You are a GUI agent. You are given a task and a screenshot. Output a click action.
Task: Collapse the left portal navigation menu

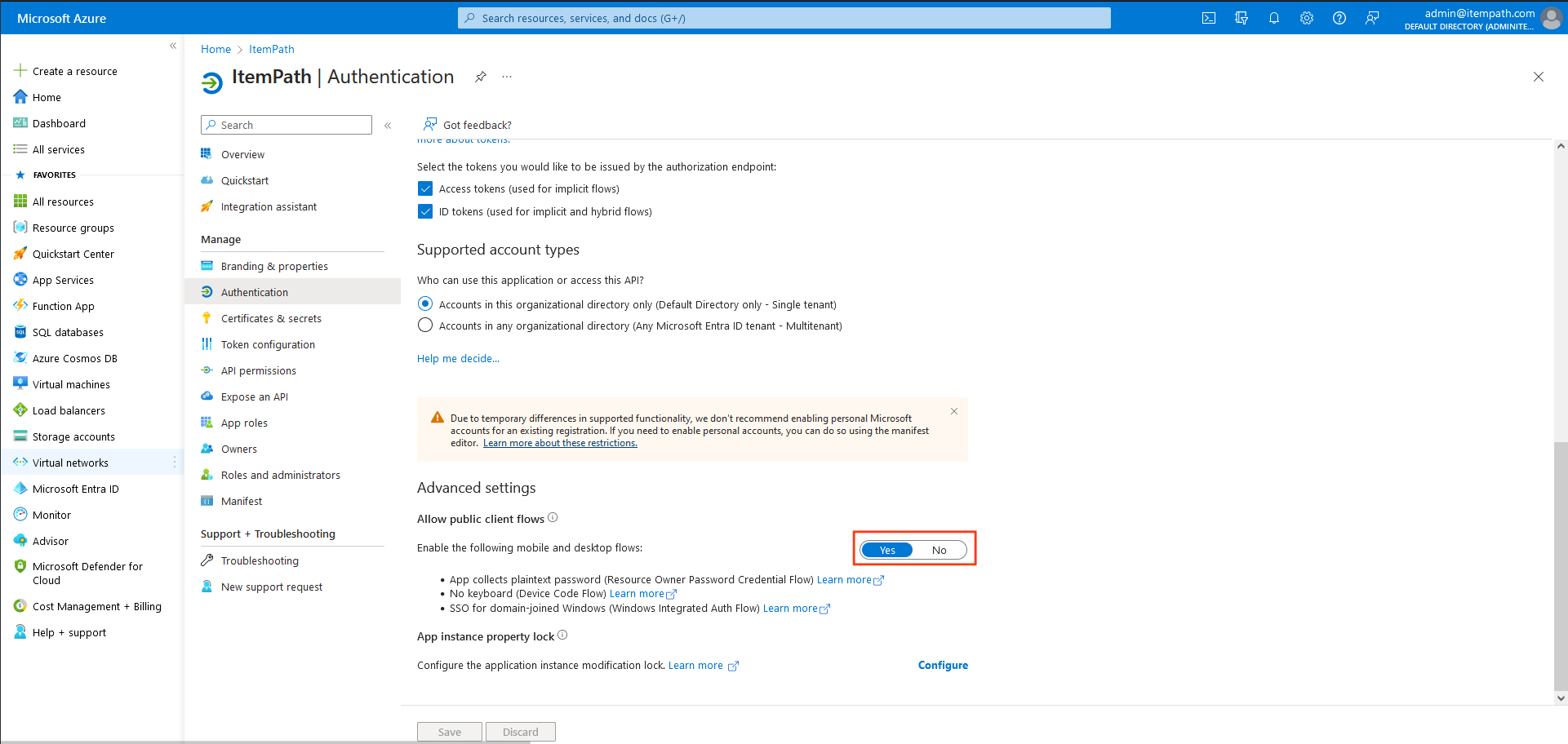click(x=173, y=46)
